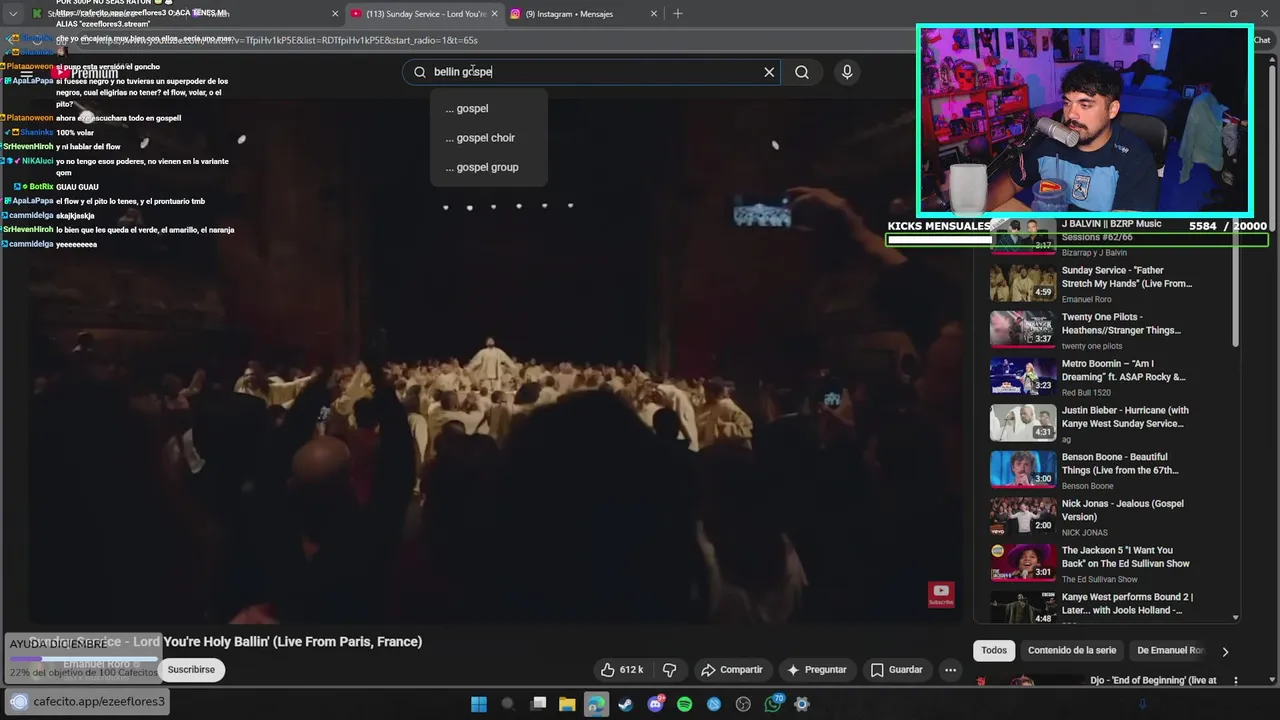This screenshot has width=1280, height=720.
Task: Close the Sunday Service YouTube tab
Action: 494,14
